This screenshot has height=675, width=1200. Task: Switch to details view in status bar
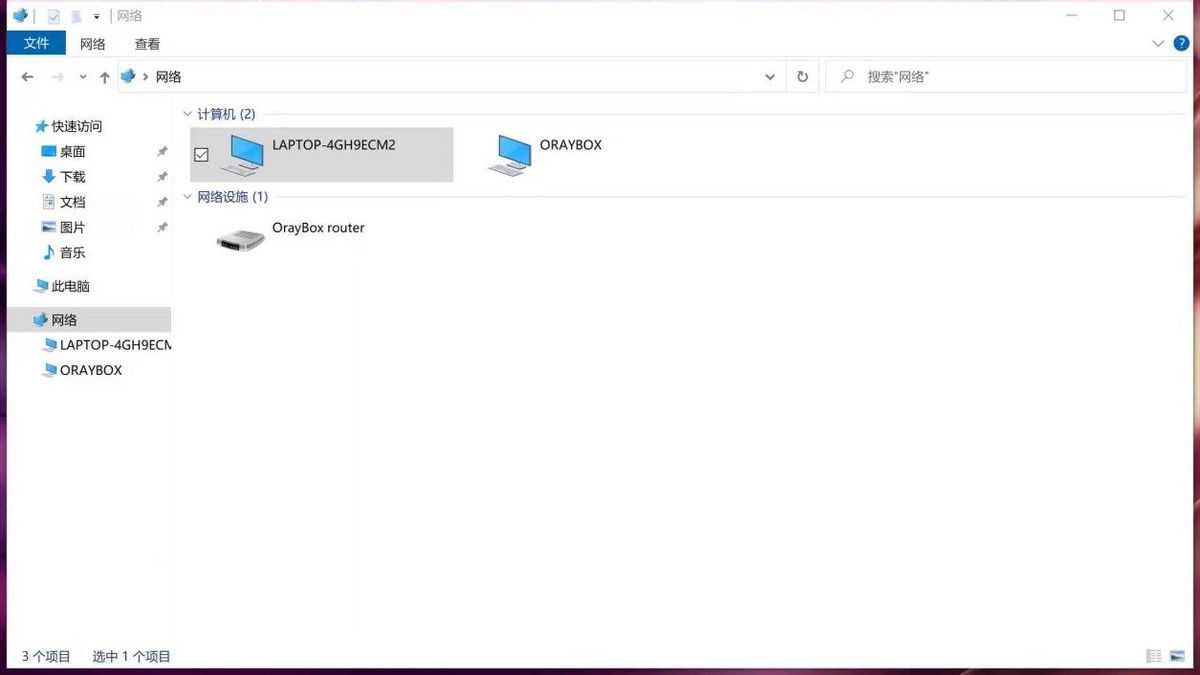[1154, 656]
